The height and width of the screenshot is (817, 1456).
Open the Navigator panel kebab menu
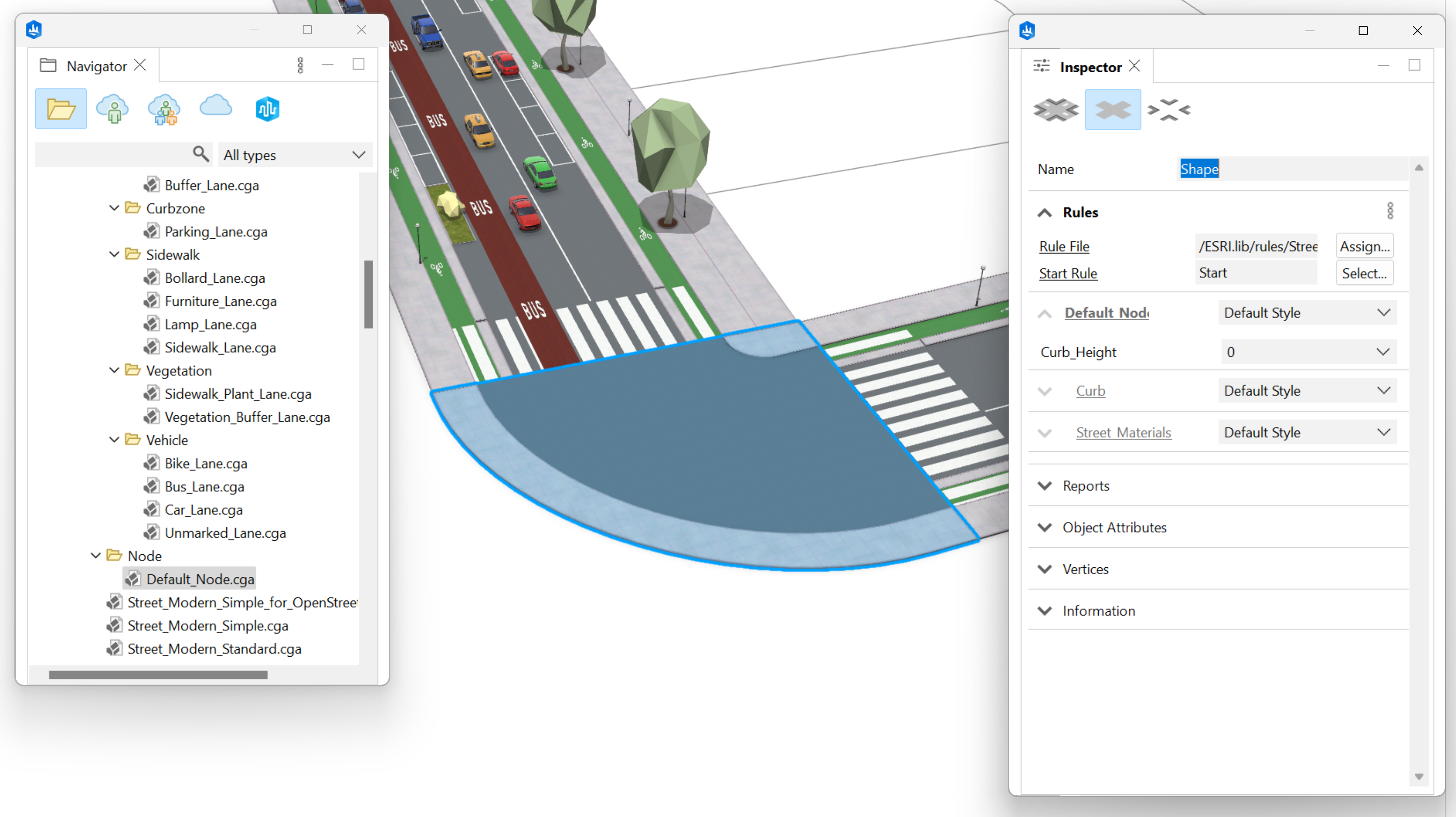click(300, 65)
